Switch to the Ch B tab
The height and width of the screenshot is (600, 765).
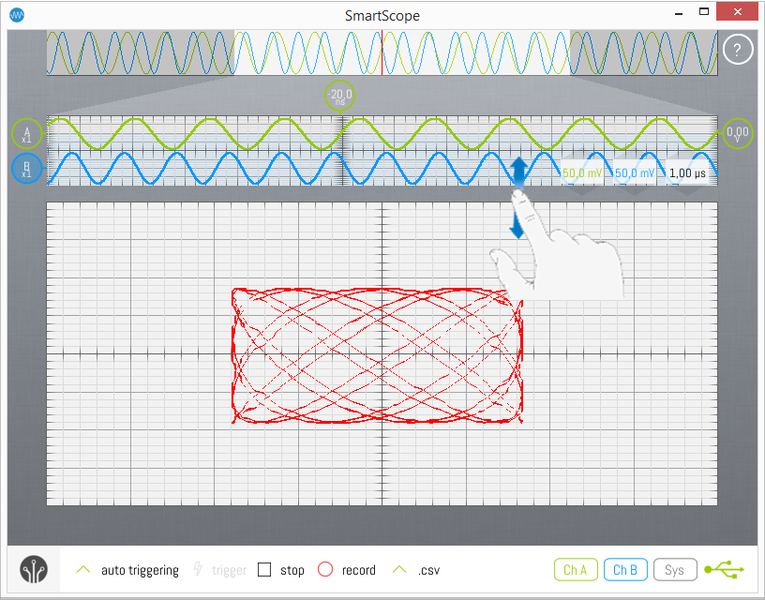625,570
